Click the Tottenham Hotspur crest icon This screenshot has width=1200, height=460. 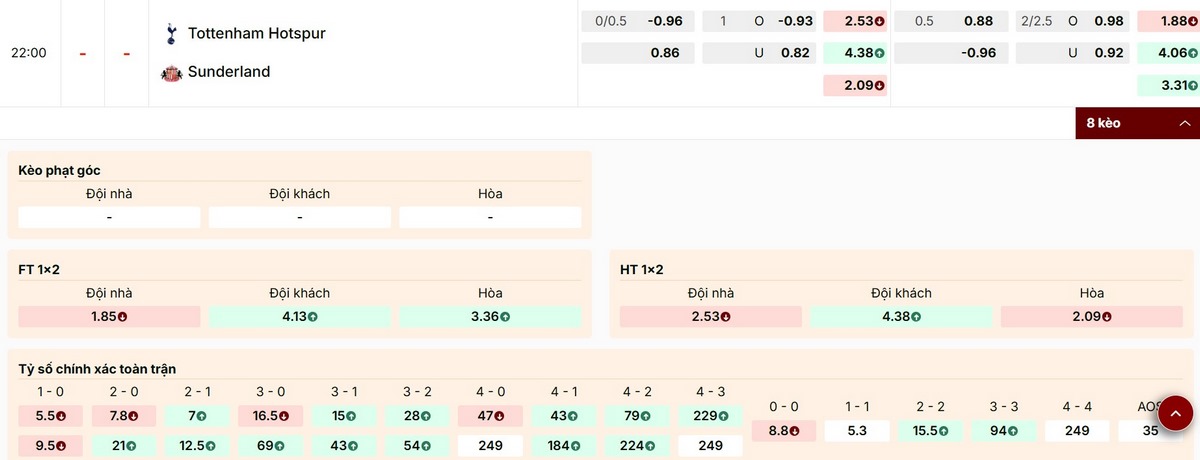click(171, 33)
